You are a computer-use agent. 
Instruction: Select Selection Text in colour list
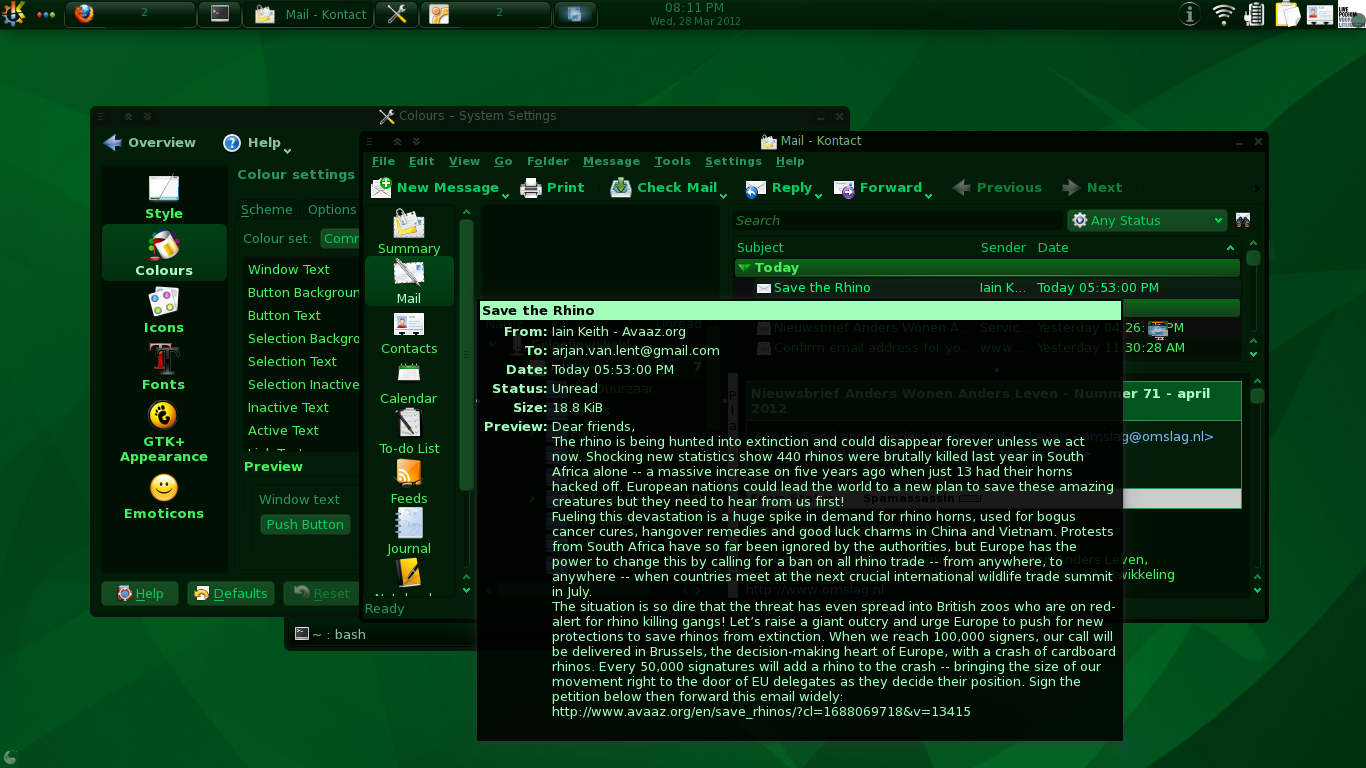292,361
